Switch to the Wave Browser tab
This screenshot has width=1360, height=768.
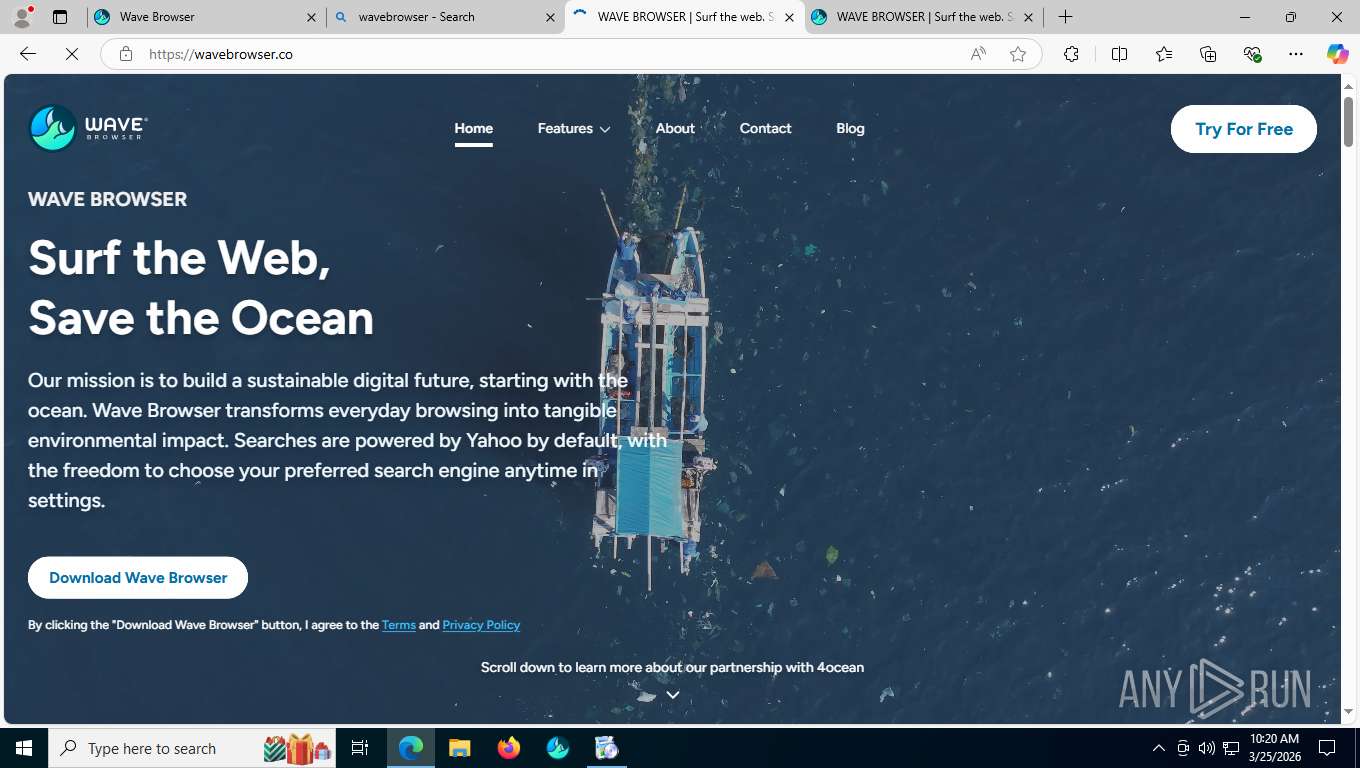click(x=205, y=17)
